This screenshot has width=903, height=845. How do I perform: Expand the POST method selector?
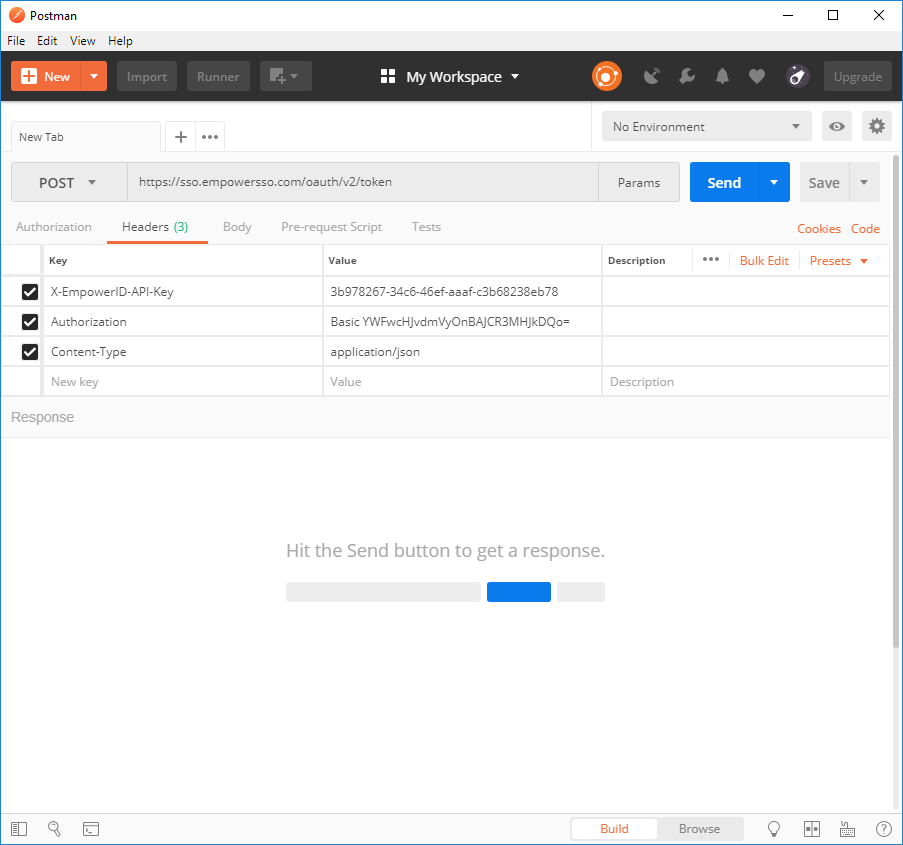click(68, 182)
